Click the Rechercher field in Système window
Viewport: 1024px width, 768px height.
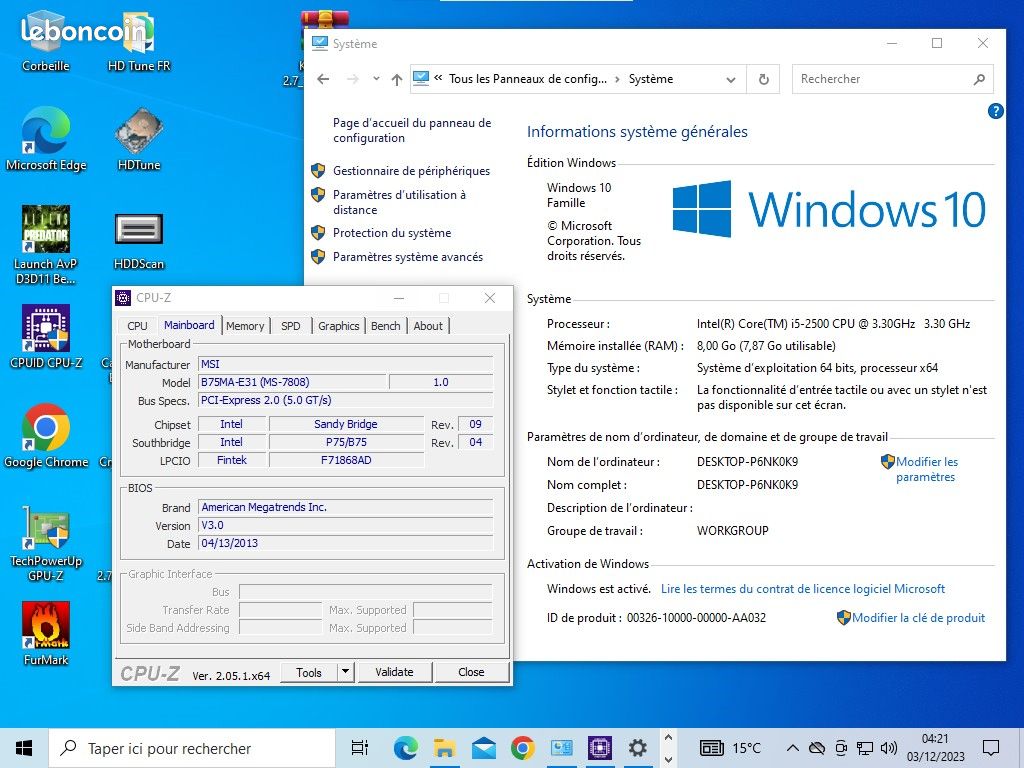pos(892,79)
